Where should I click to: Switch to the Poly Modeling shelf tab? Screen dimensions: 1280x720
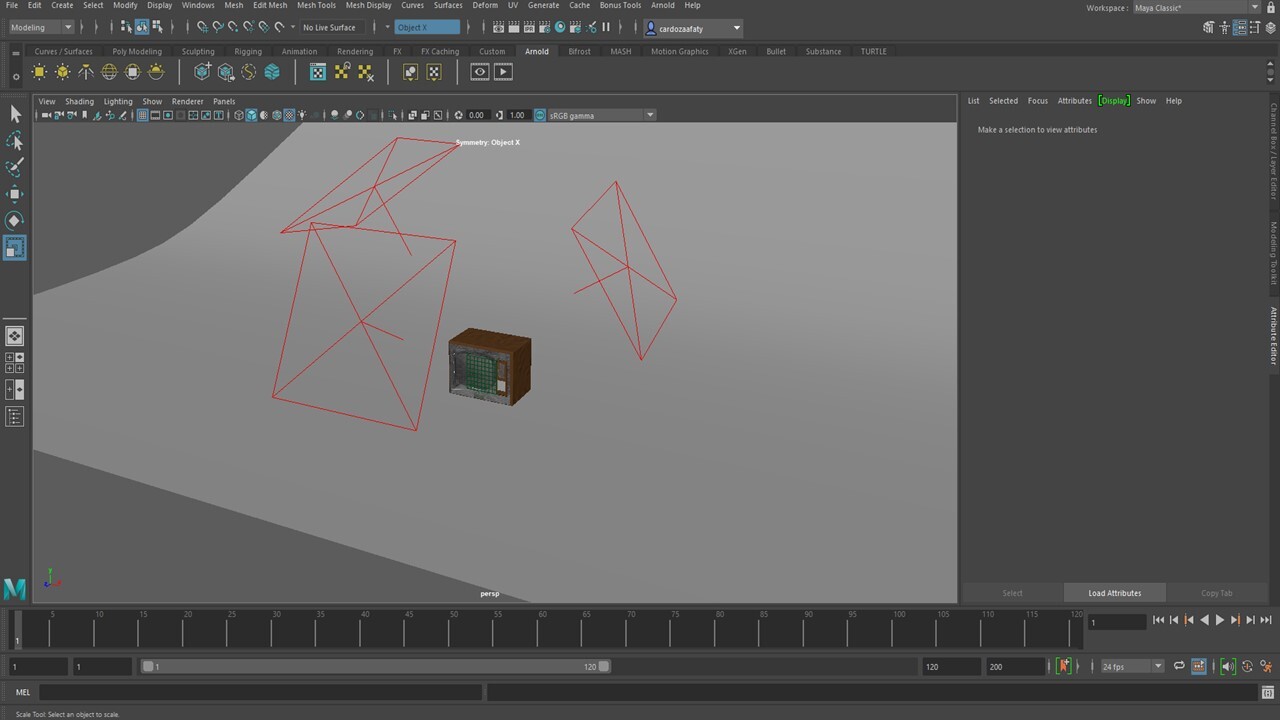click(137, 51)
